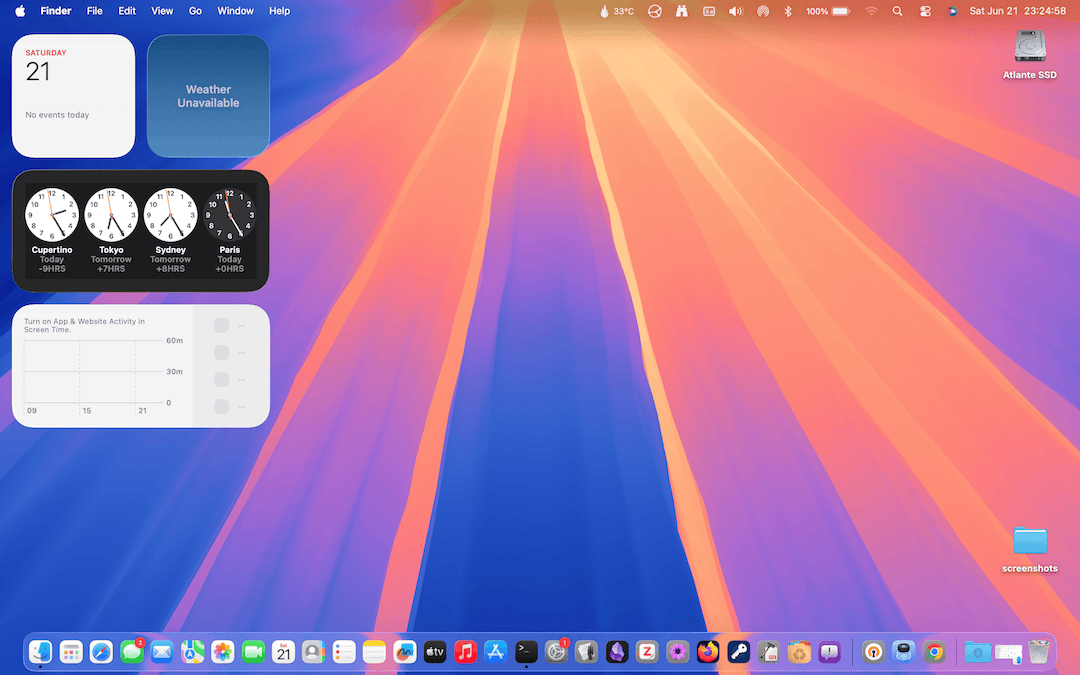Open the Music app
The width and height of the screenshot is (1080, 675).
pos(465,652)
